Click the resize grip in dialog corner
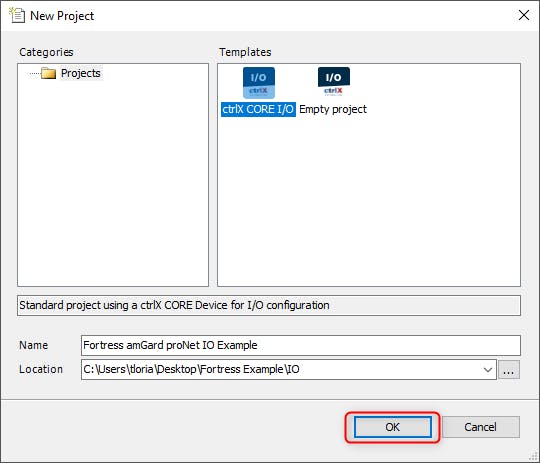The height and width of the screenshot is (463, 540). click(x=534, y=458)
